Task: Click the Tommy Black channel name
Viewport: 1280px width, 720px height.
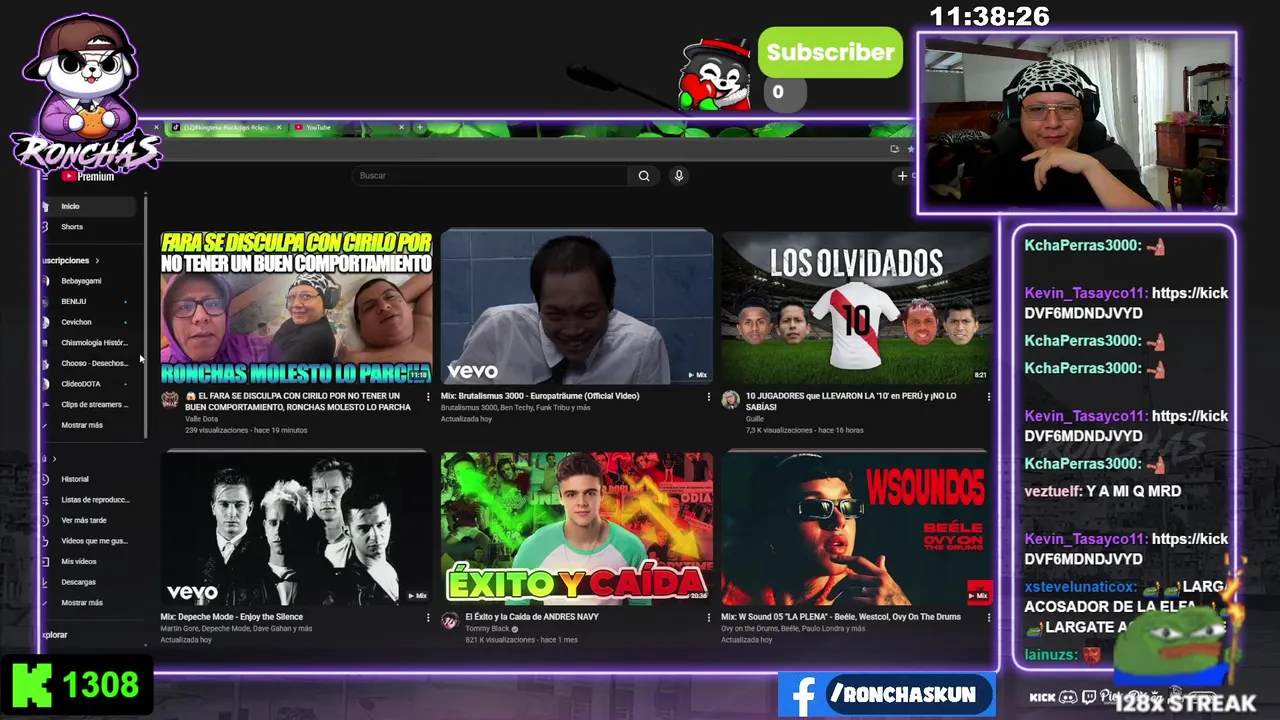Action: (487, 629)
